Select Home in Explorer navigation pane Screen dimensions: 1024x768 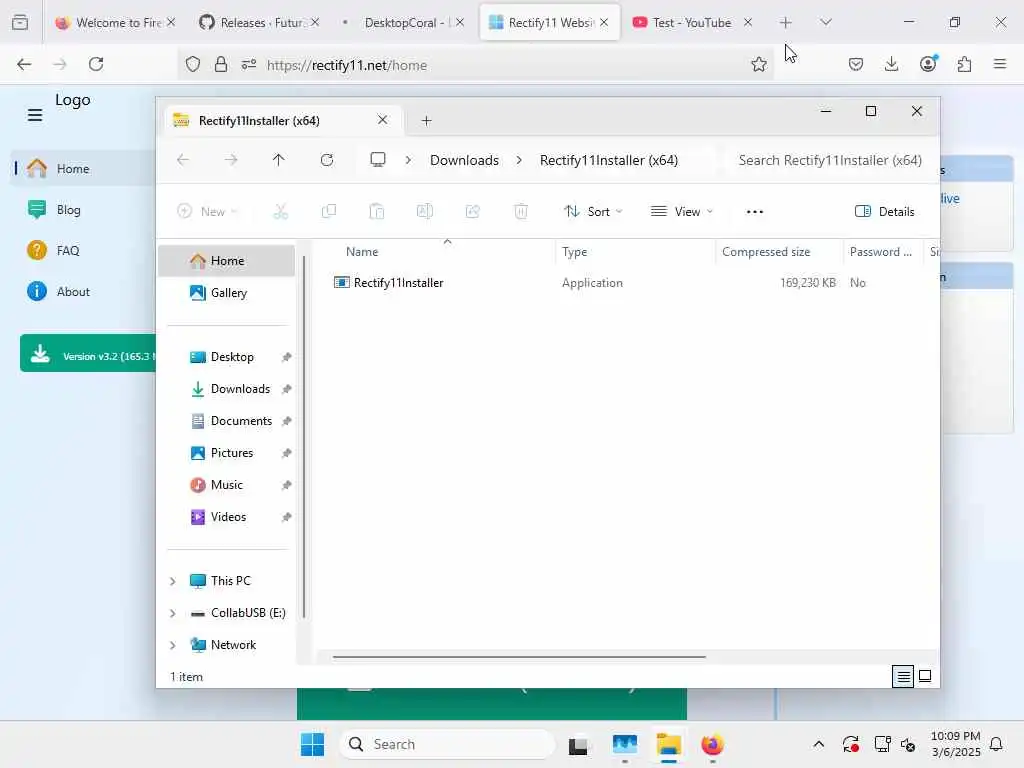point(227,261)
